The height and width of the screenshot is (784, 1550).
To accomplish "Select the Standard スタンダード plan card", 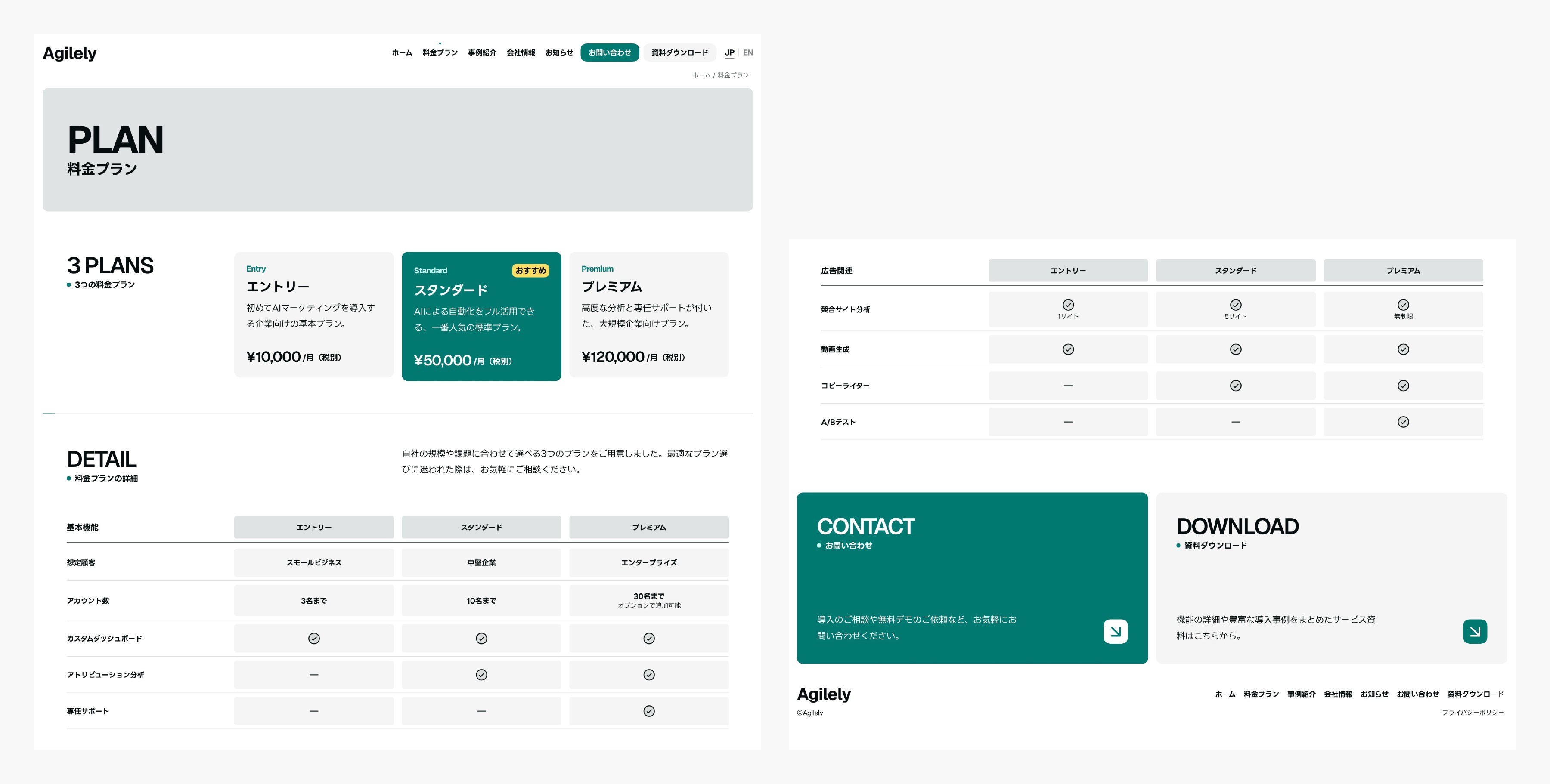I will click(481, 316).
